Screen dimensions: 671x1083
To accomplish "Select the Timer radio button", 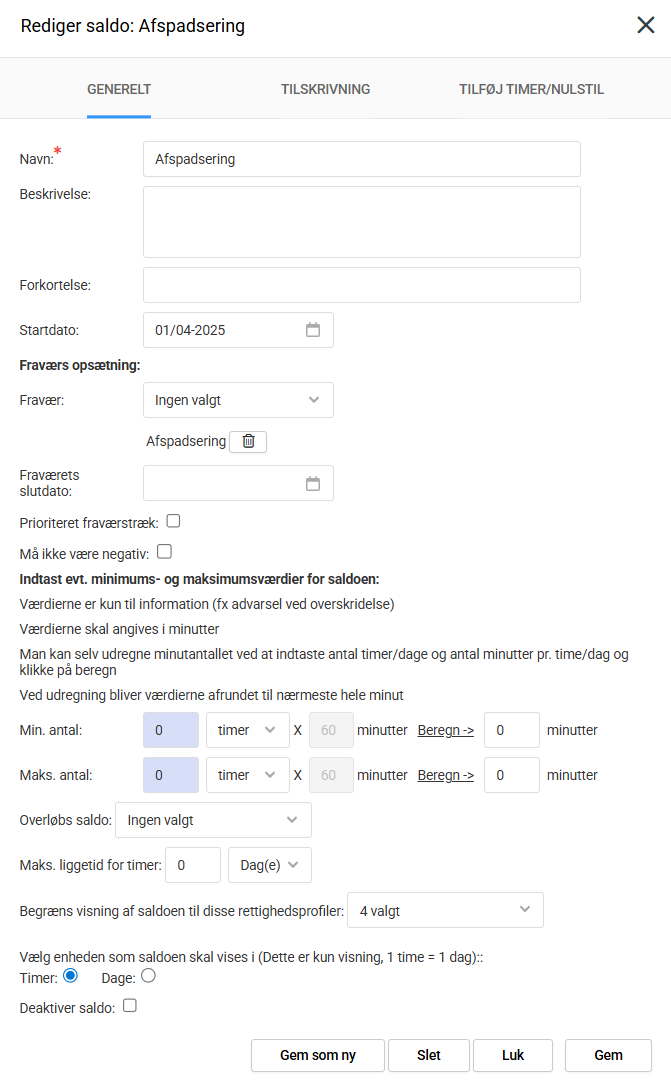I will (x=71, y=976).
